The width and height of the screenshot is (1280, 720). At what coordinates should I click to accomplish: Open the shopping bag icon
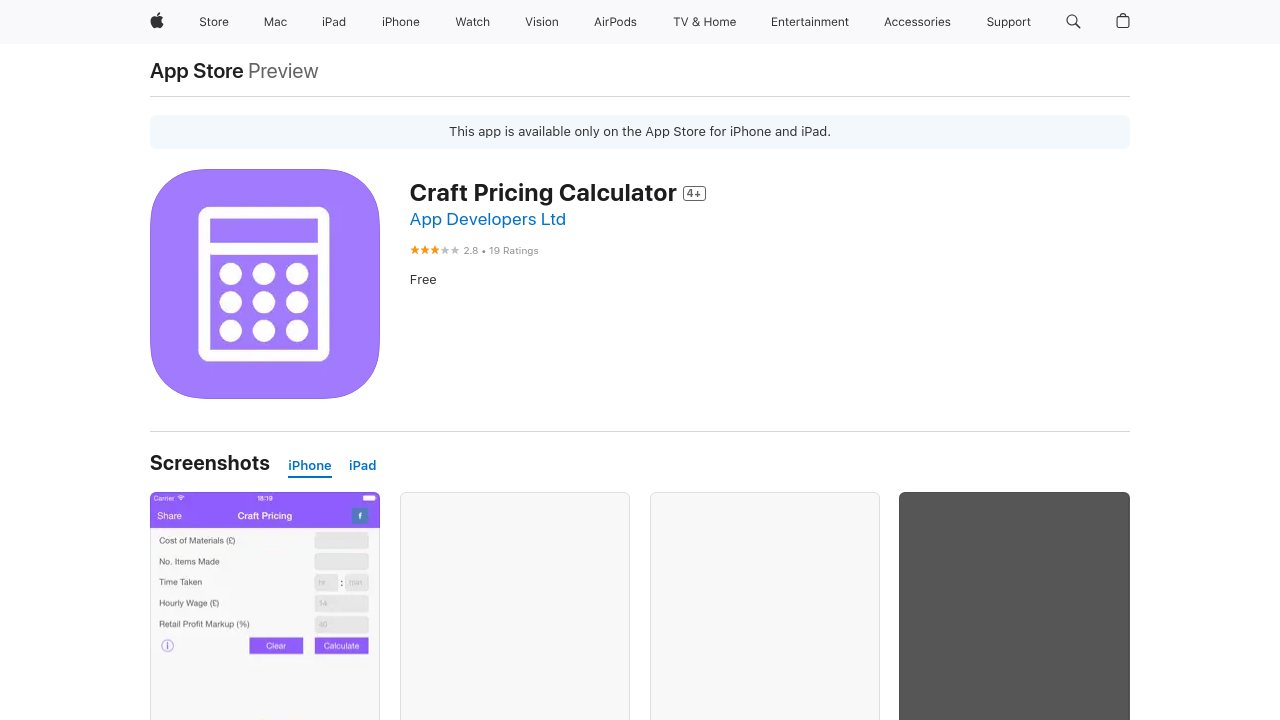(x=1123, y=21)
